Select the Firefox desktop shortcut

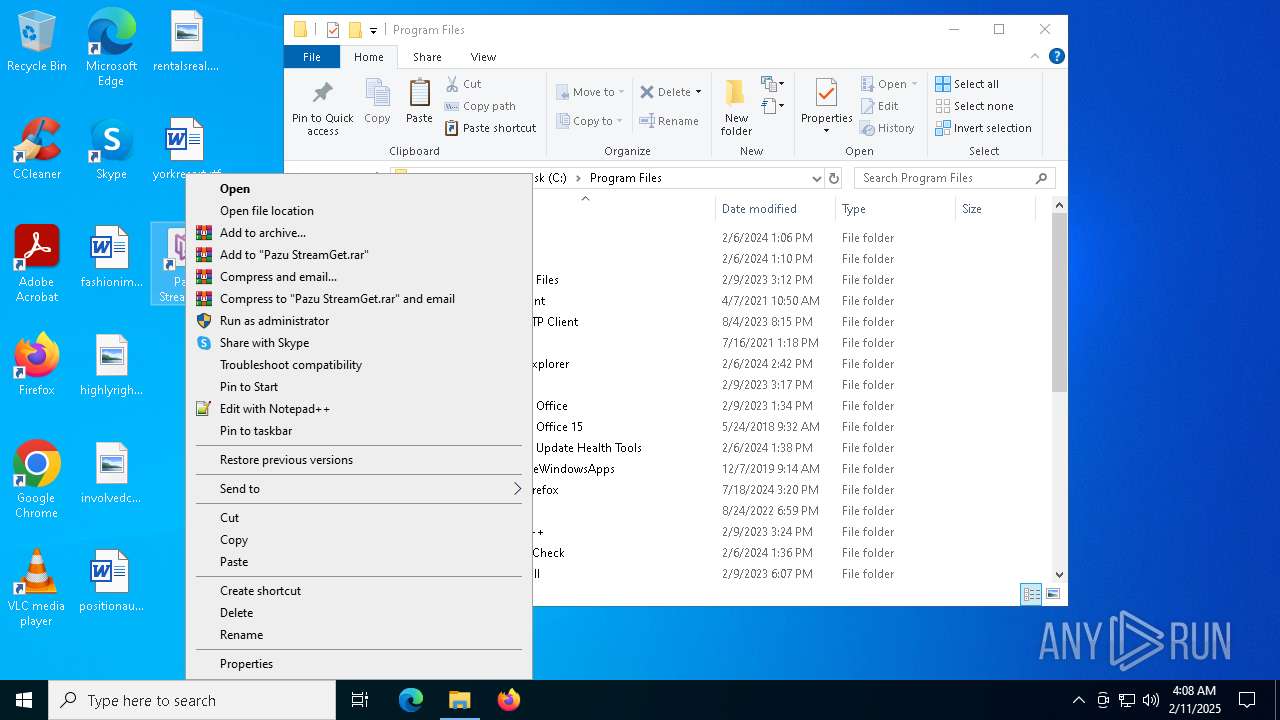(x=37, y=365)
